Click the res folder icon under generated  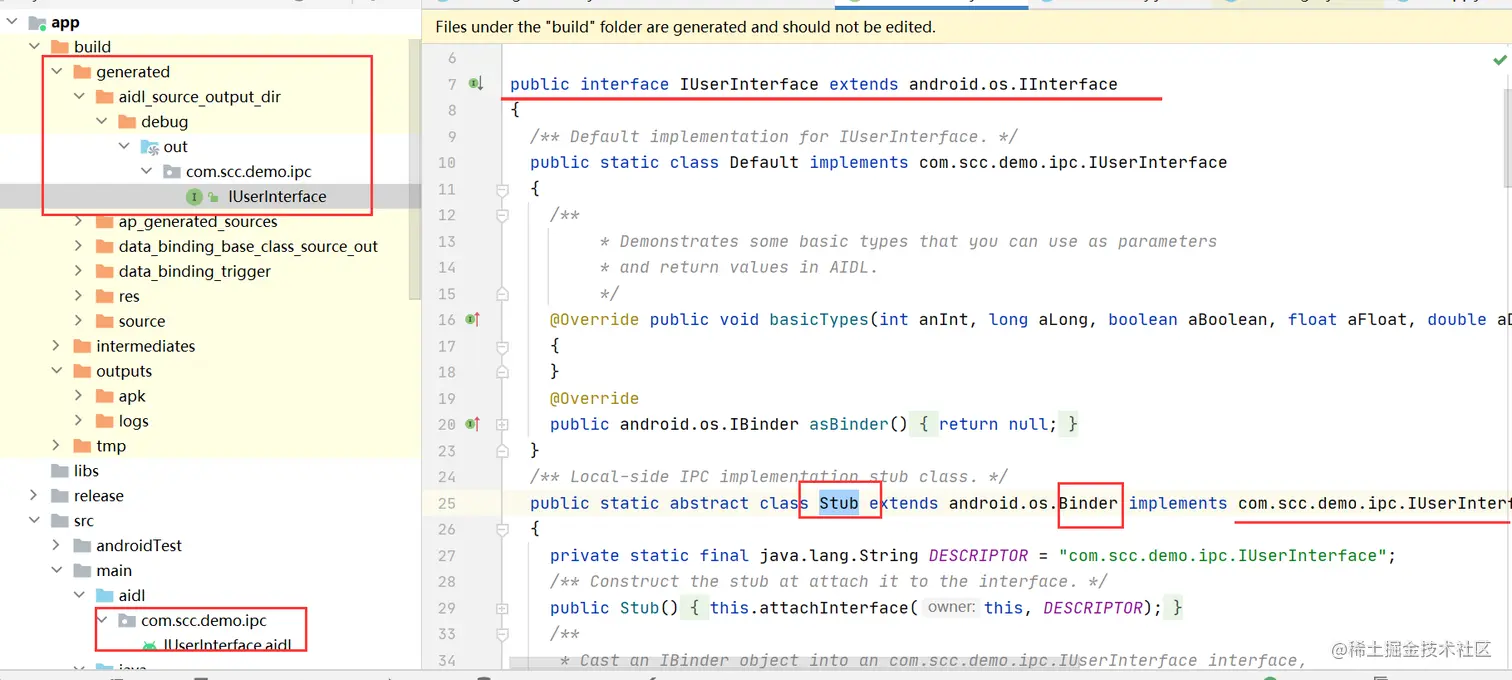click(104, 297)
